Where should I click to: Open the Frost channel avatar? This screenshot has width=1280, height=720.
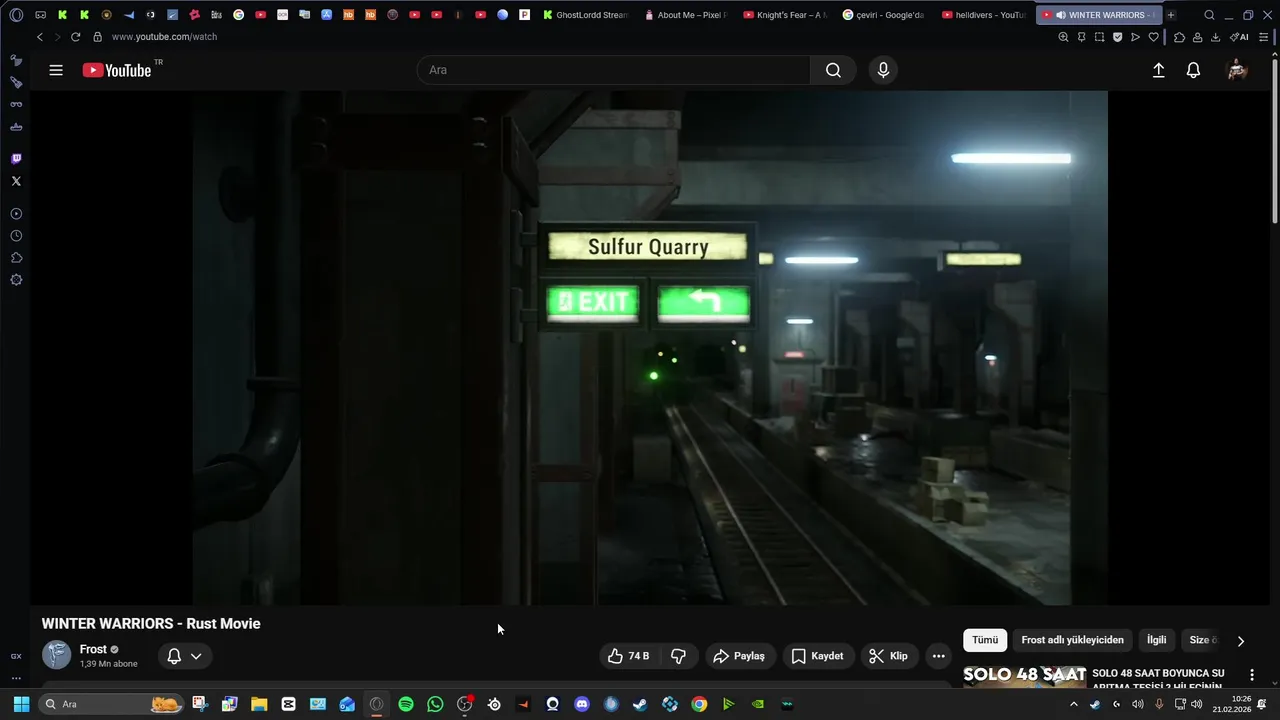(56, 655)
